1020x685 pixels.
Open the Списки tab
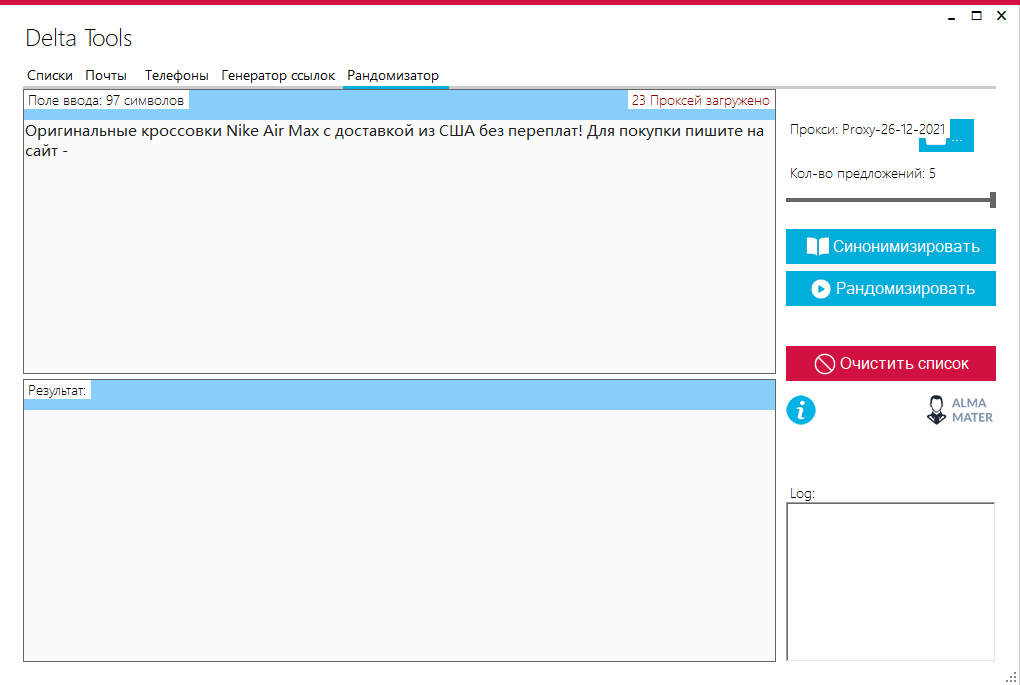49,75
